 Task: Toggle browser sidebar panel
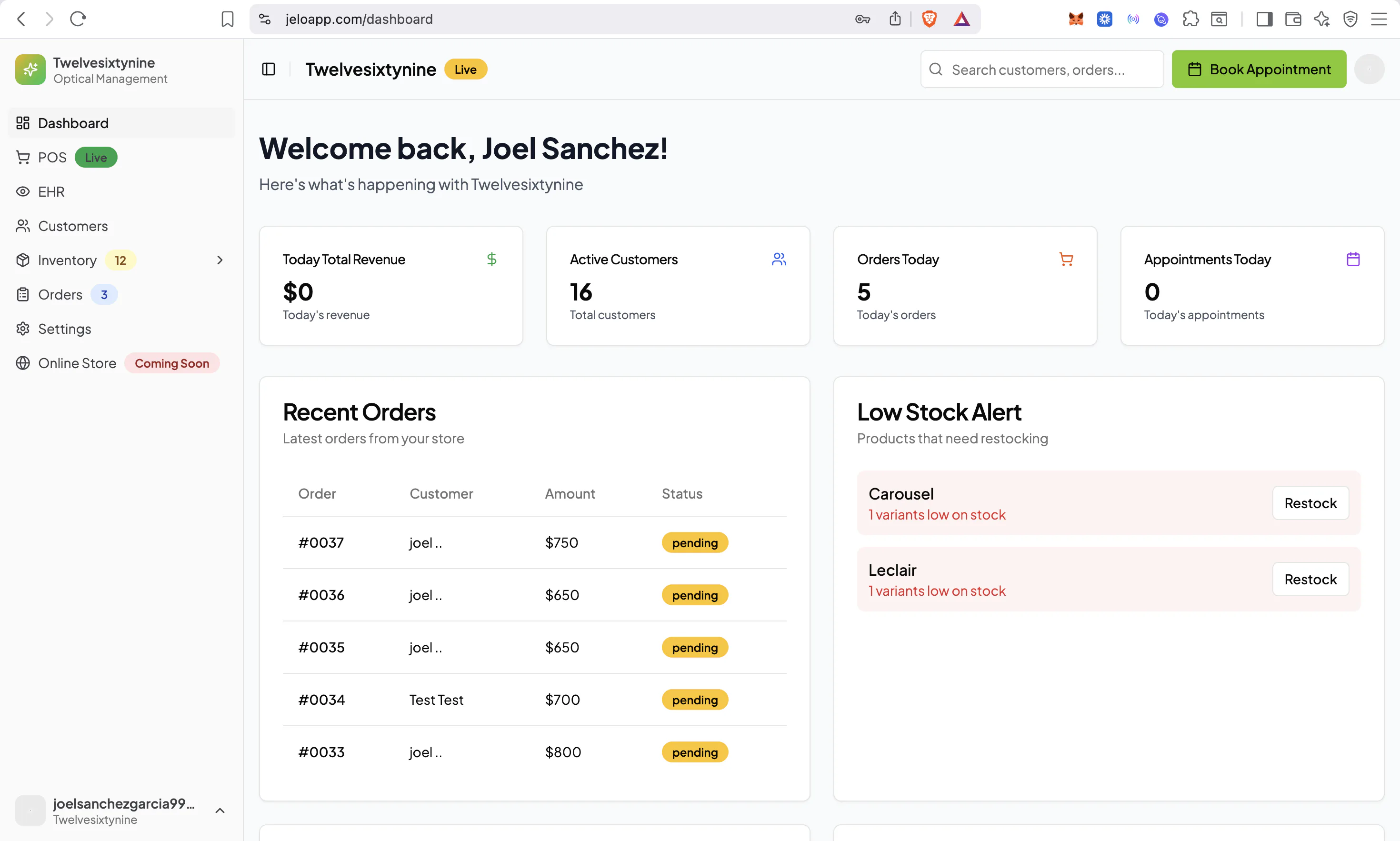coord(1265,19)
